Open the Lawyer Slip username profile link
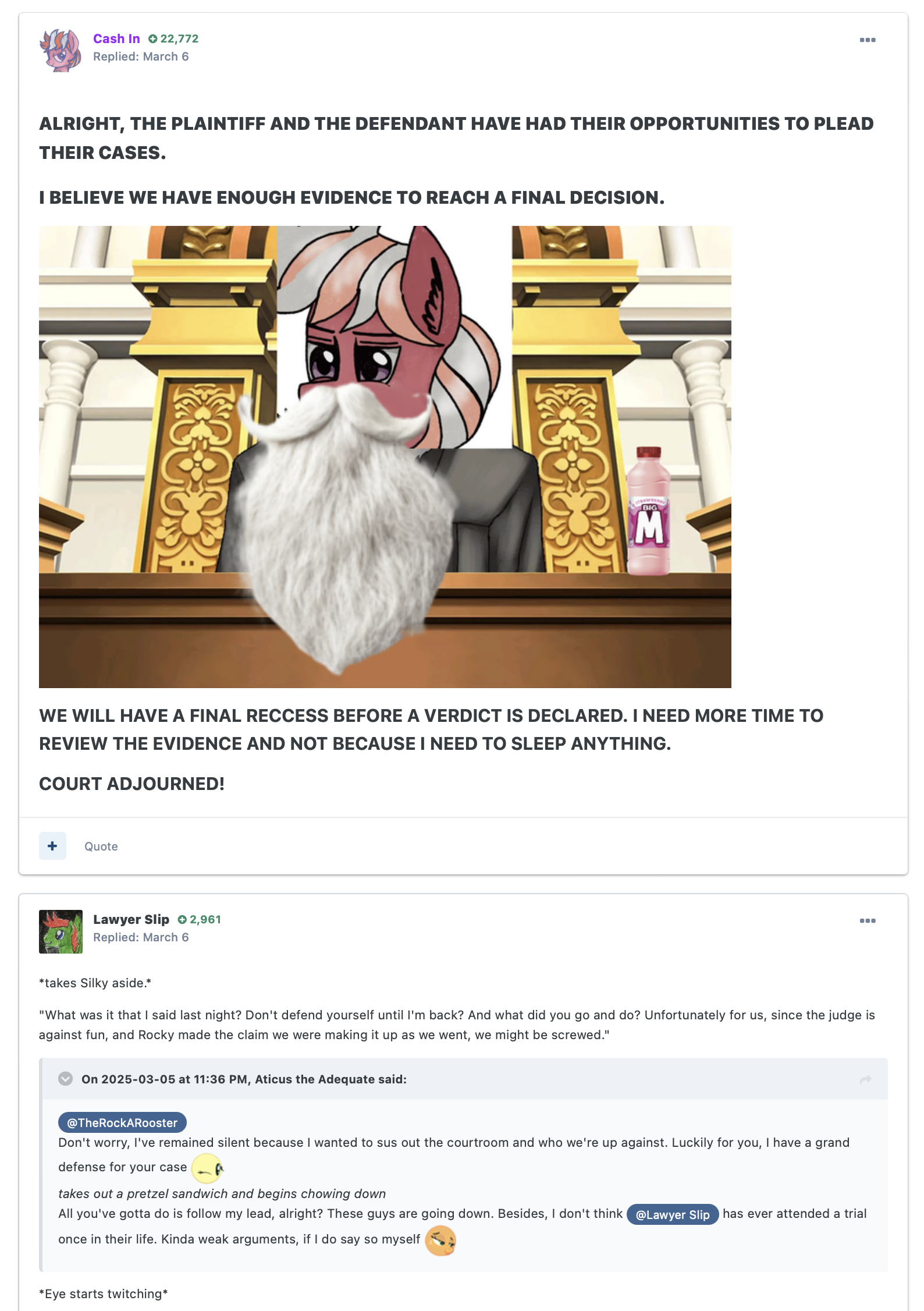The height and width of the screenshot is (1311, 924). pyautogui.click(x=131, y=919)
